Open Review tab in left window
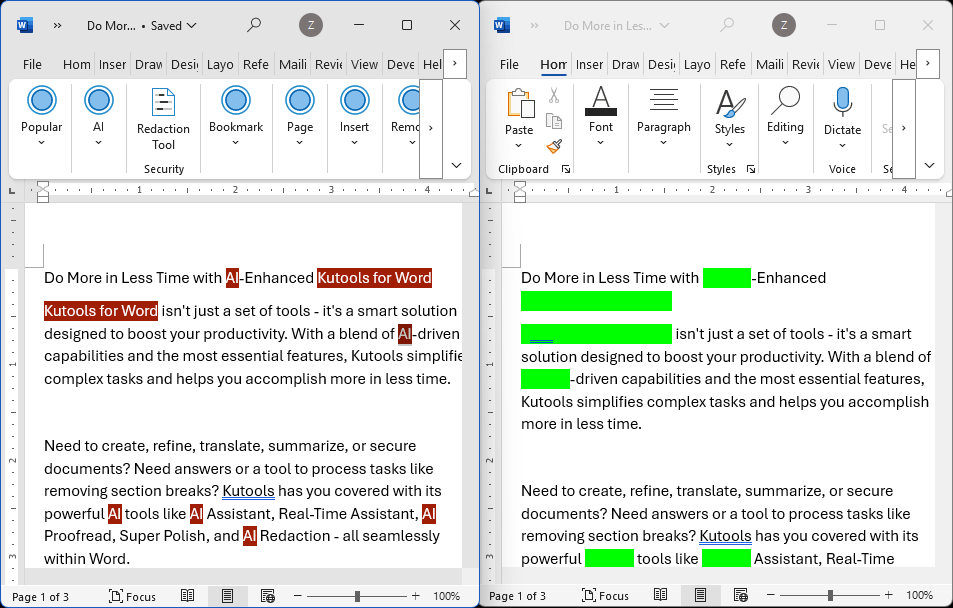Image resolution: width=953 pixels, height=608 pixels. [329, 64]
